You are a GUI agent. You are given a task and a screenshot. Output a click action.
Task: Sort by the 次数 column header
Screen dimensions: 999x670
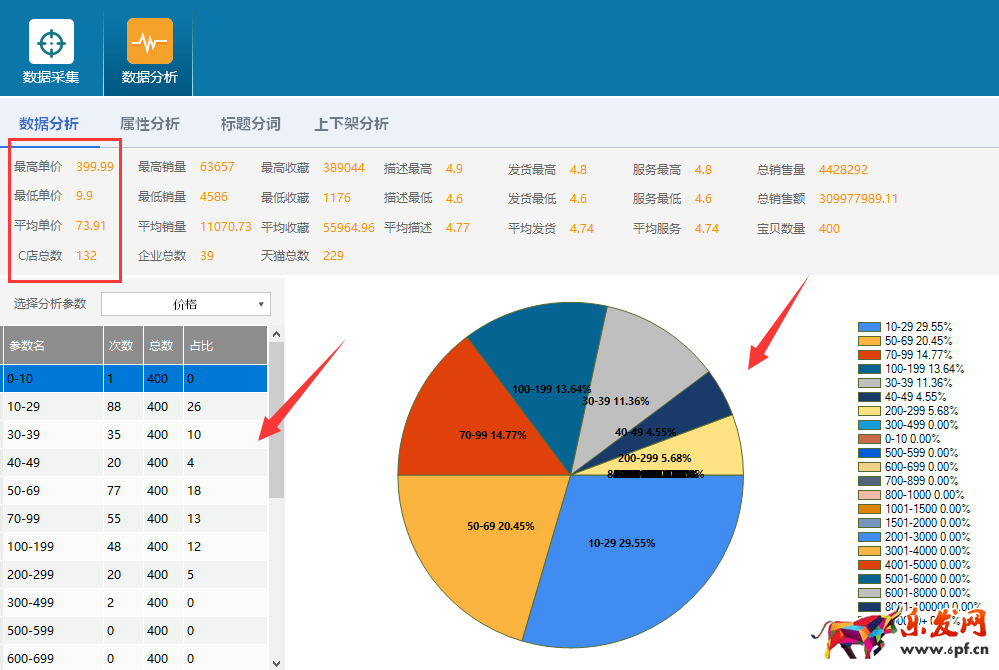click(x=121, y=345)
